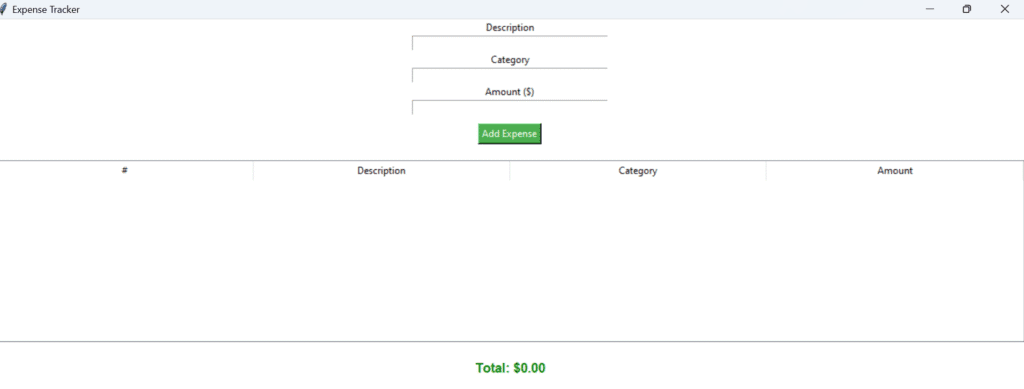Focus the Description text entry field
1024x389 pixels.
509,43
